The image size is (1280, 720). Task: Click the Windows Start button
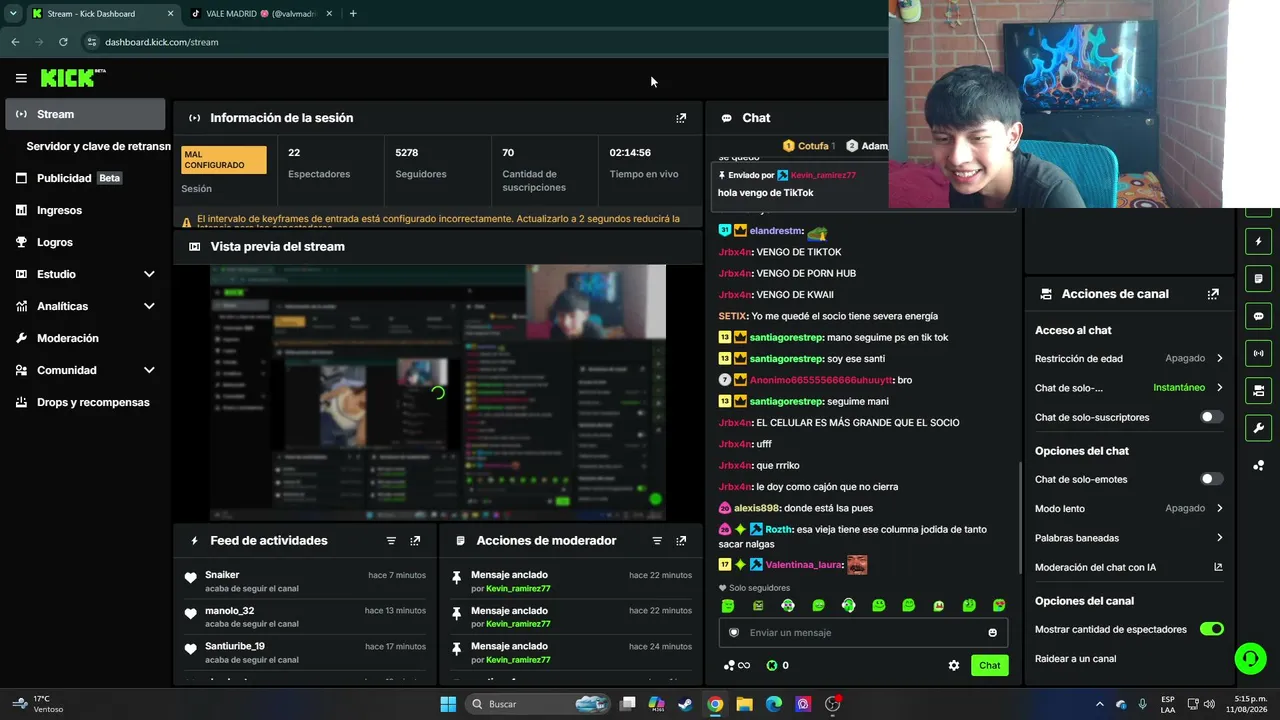click(448, 704)
